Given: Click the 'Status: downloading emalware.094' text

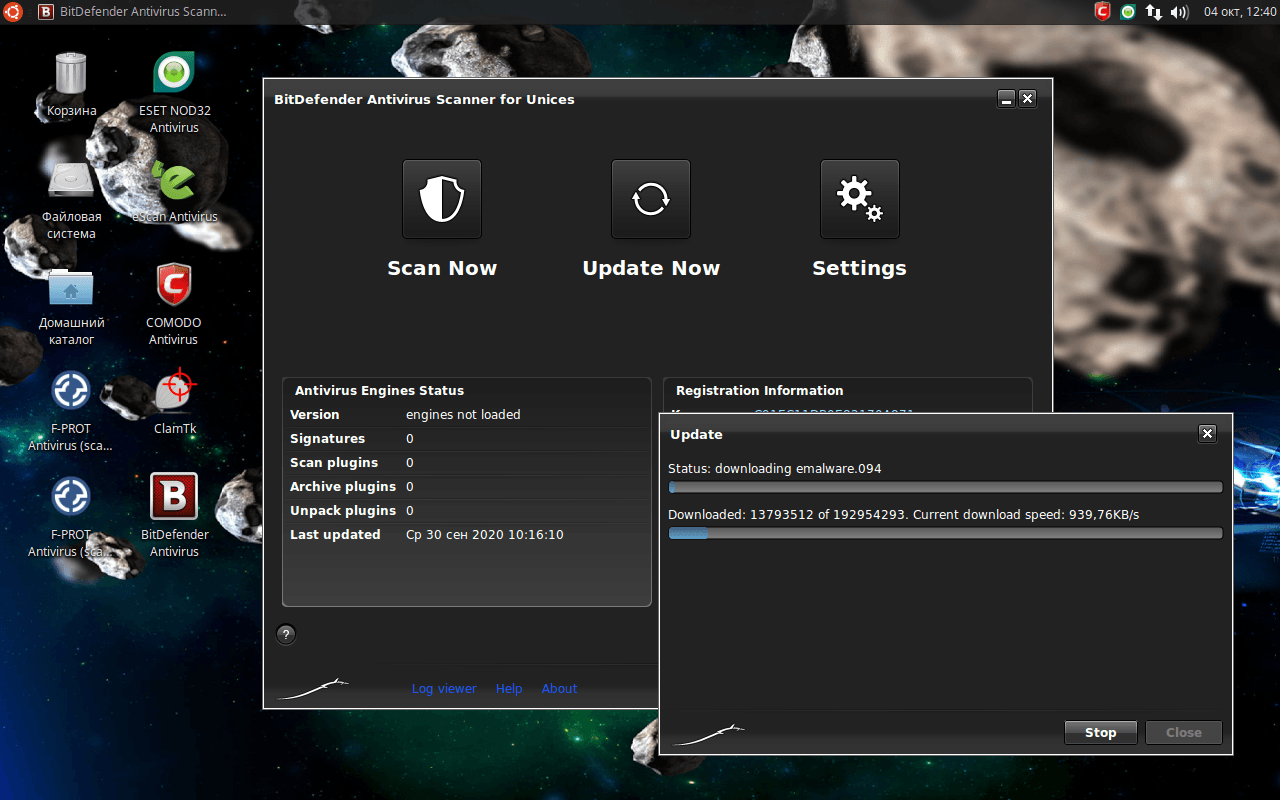Looking at the screenshot, I should click(775, 468).
